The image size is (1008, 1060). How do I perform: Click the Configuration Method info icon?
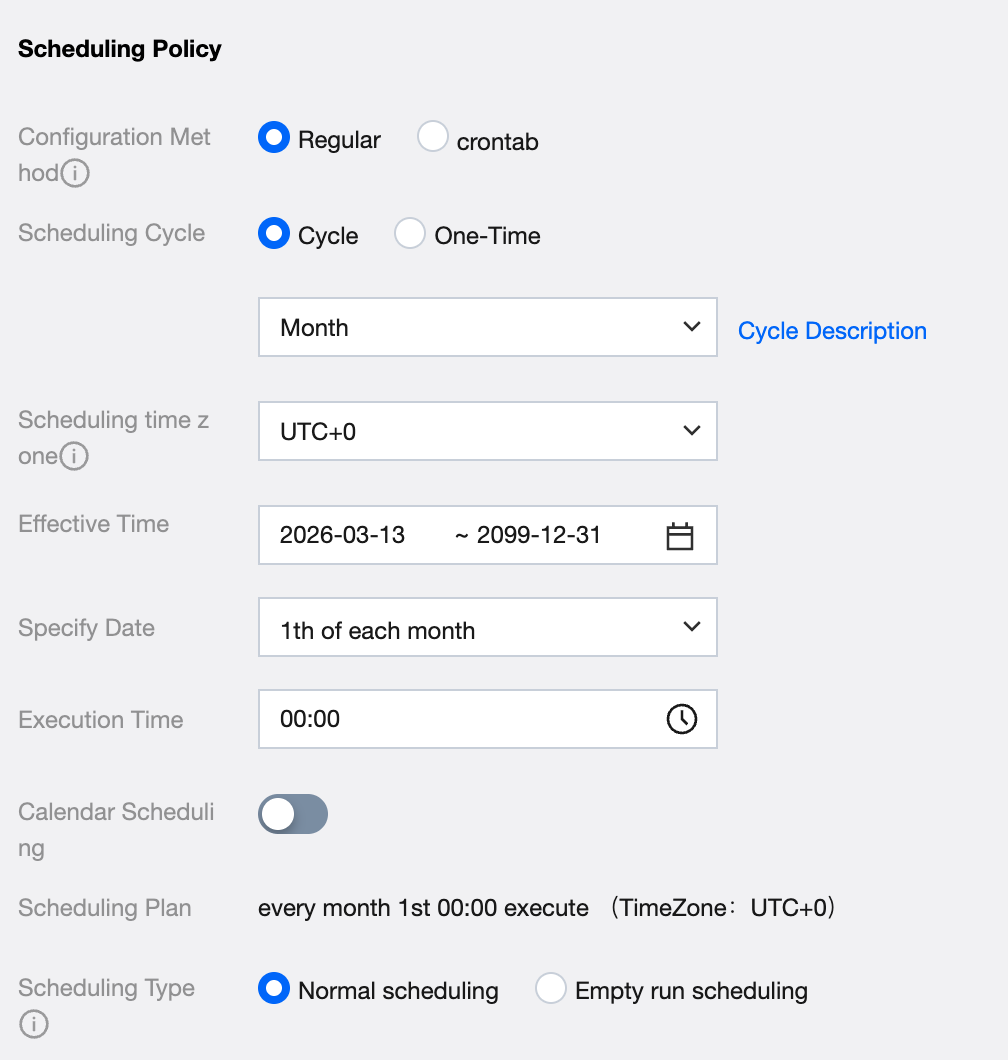coord(75,174)
